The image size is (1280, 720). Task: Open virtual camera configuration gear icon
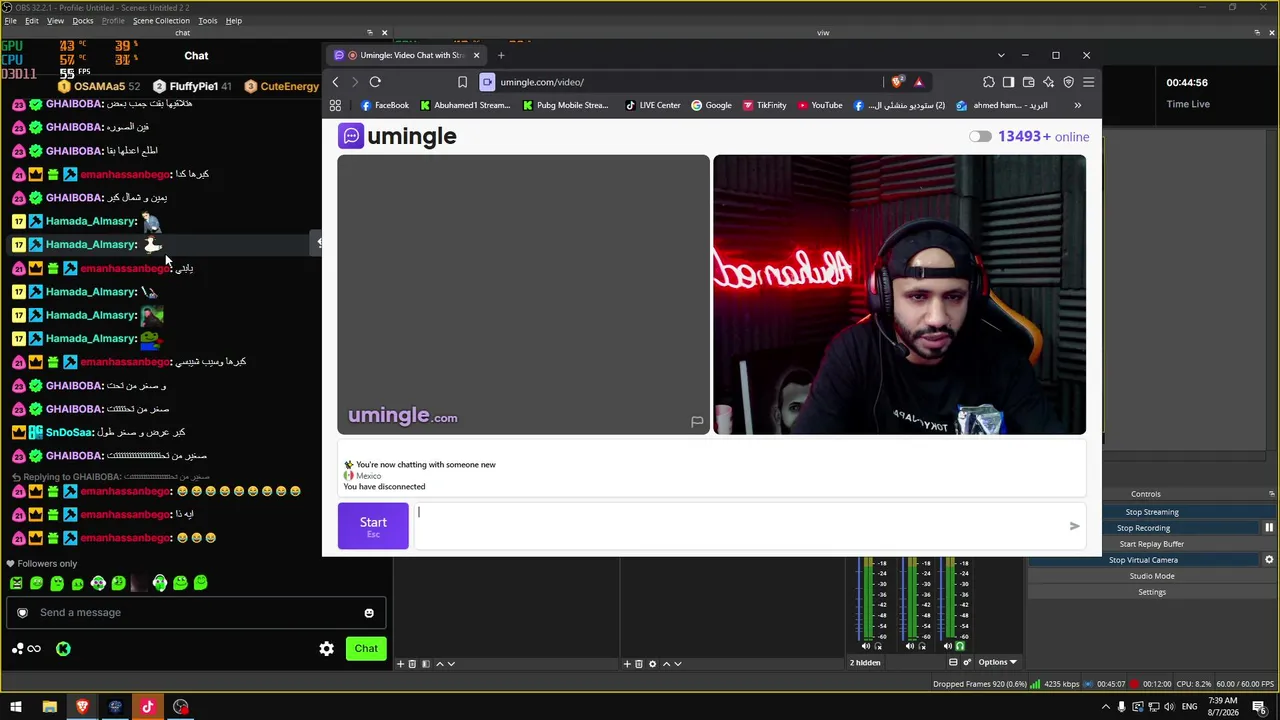tap(1269, 560)
